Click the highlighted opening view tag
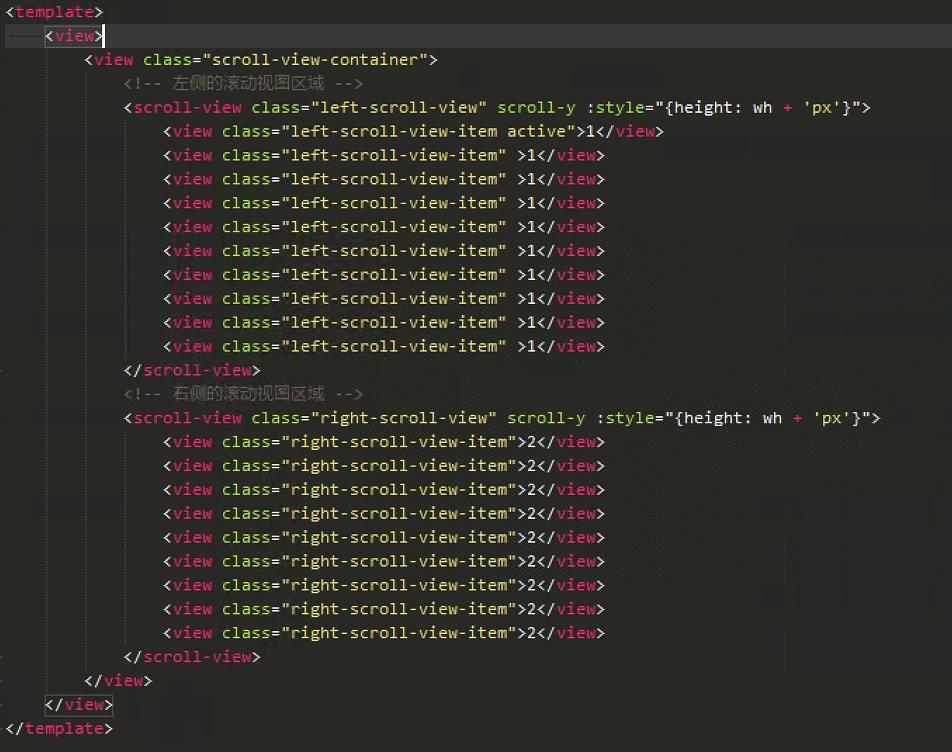 74,35
